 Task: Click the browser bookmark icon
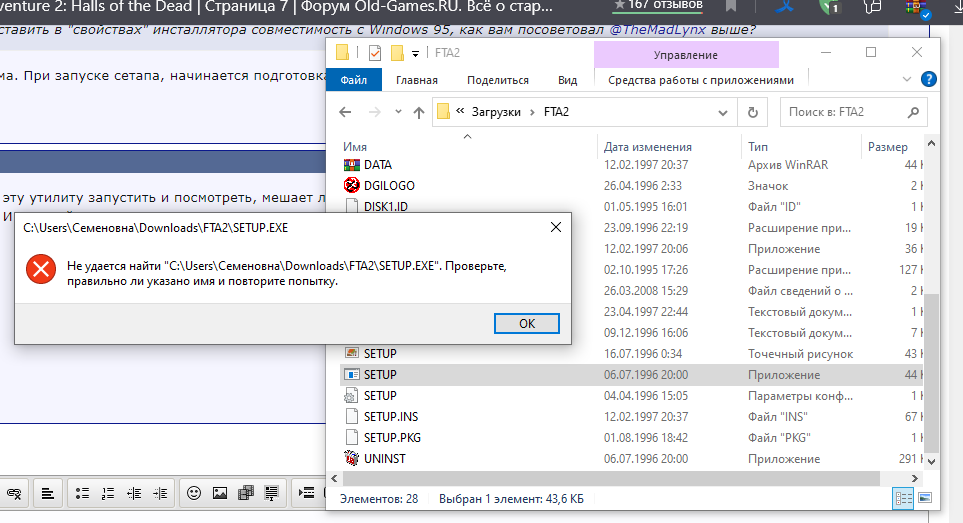click(x=731, y=6)
